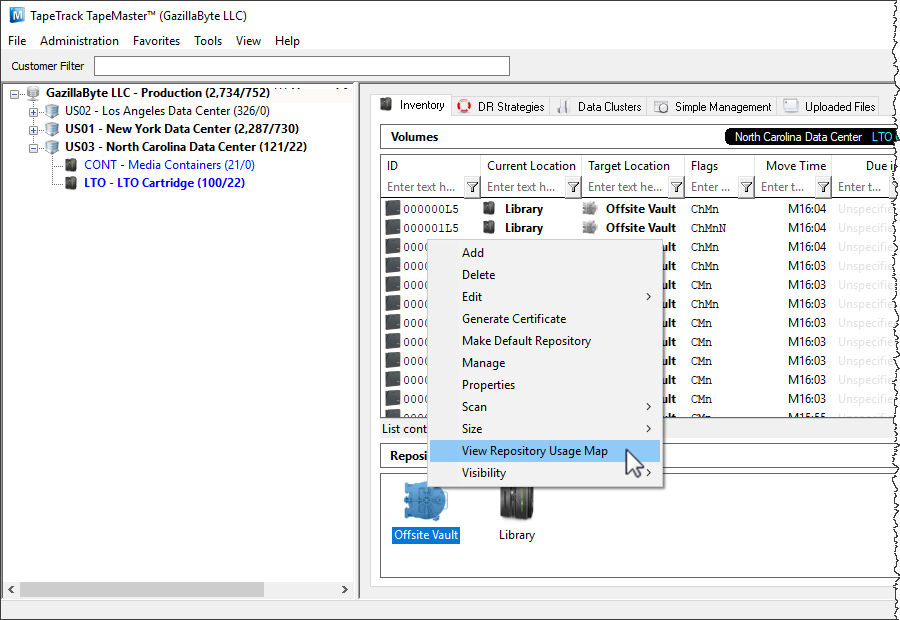Click the US01 New York data center icon
Image resolution: width=900 pixels, height=620 pixels.
click(x=52, y=129)
